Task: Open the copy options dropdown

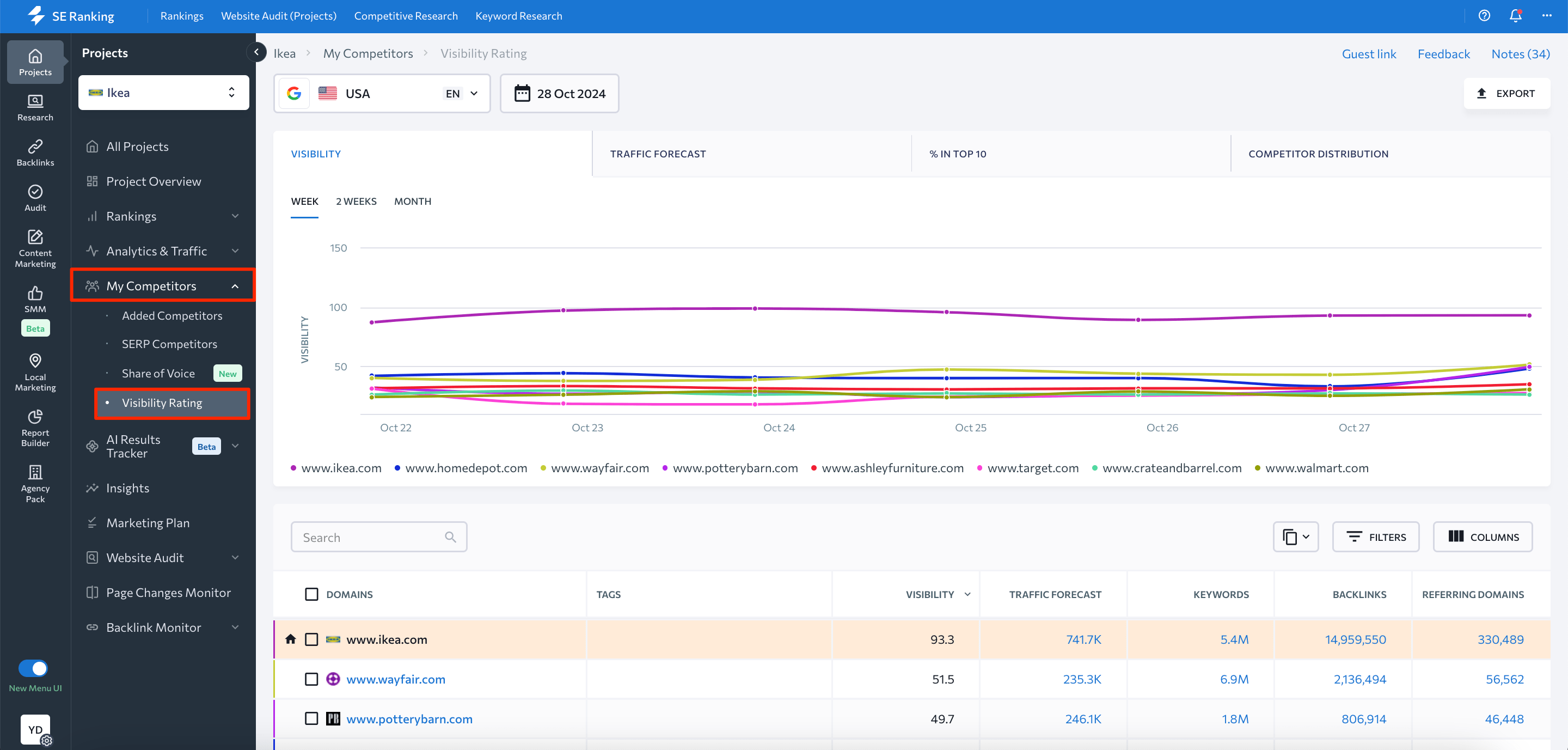Action: coord(1295,537)
